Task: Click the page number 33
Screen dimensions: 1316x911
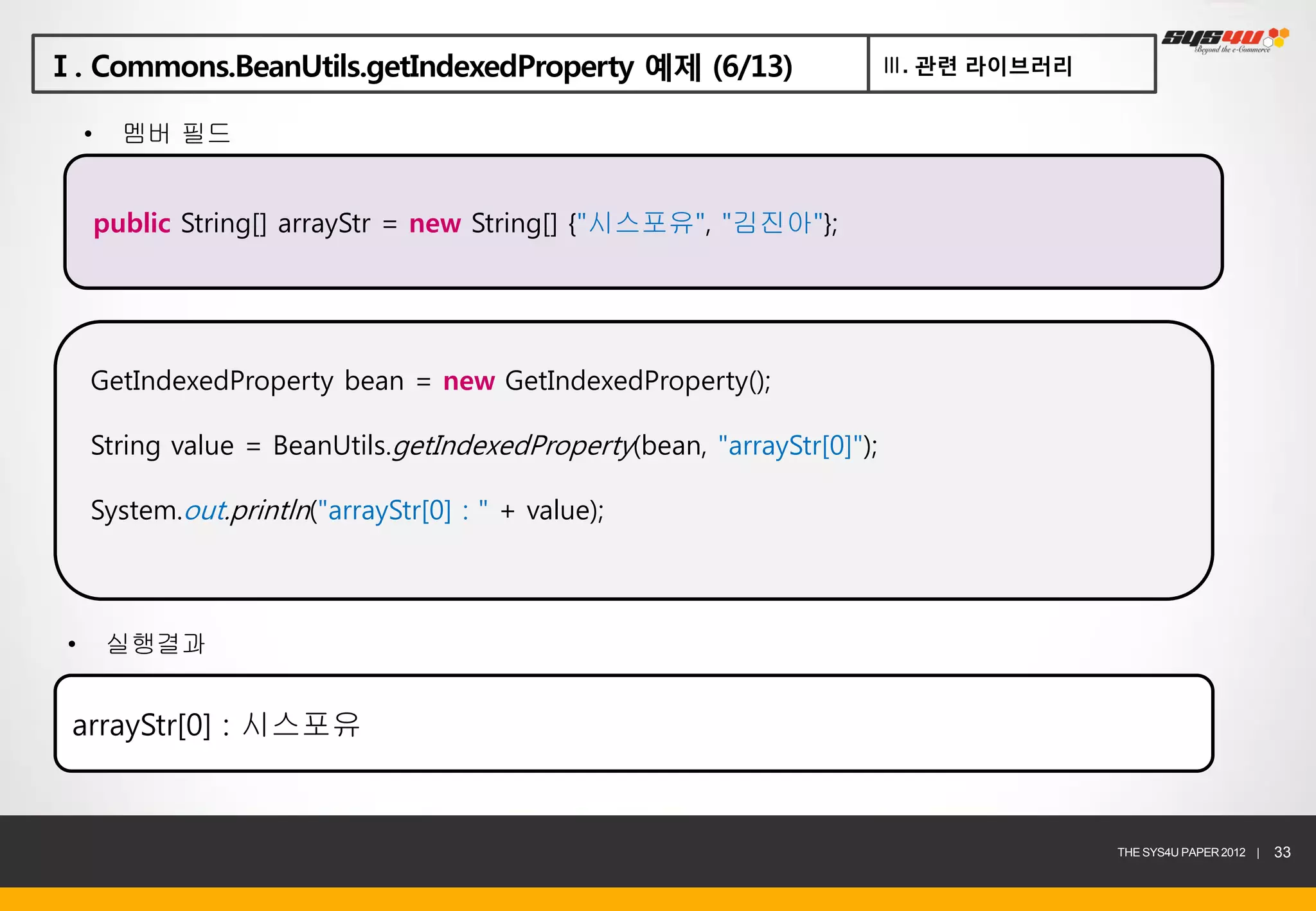Action: 1282,852
